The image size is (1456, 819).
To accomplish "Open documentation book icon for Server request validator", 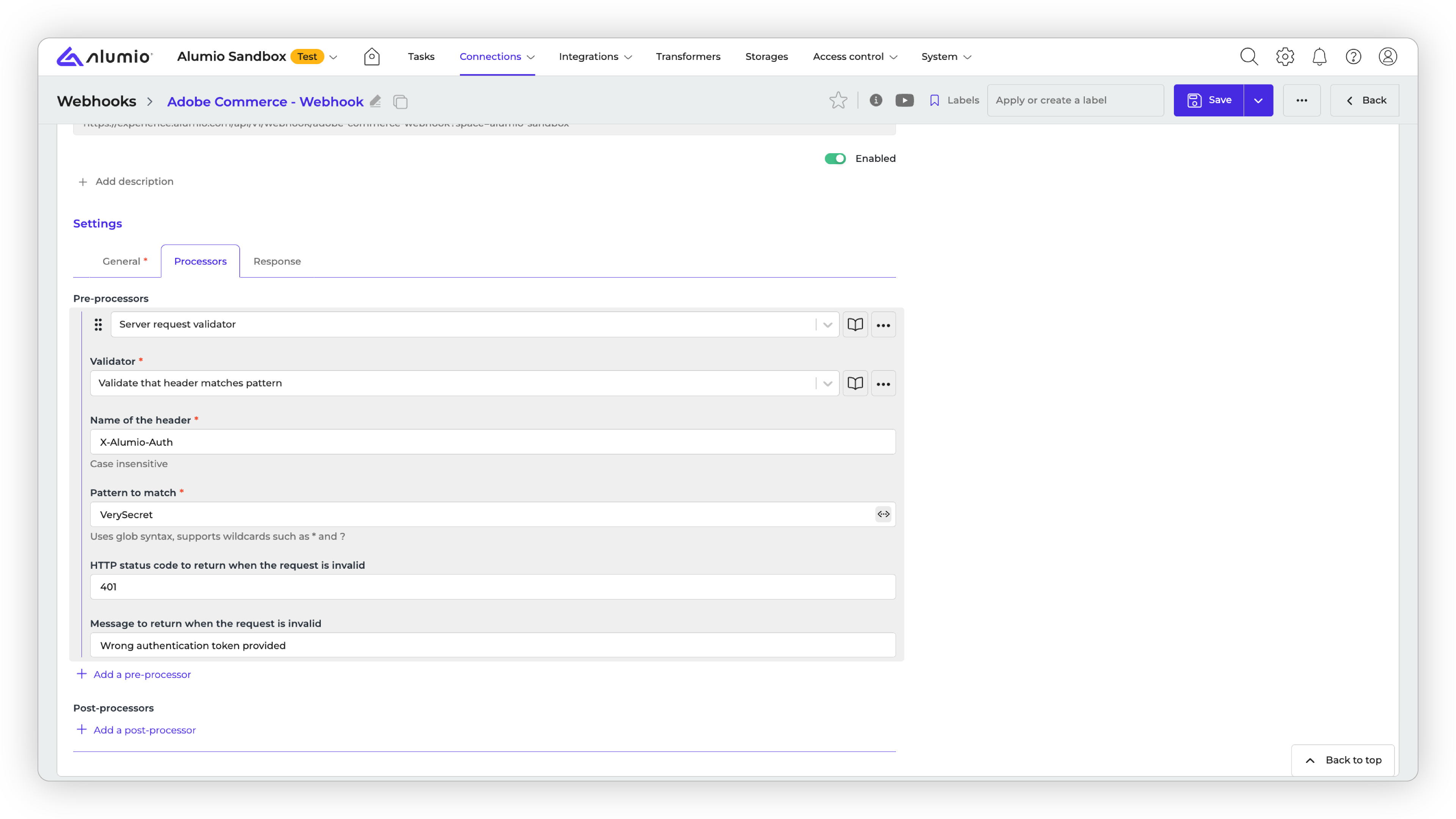I will coord(855,325).
